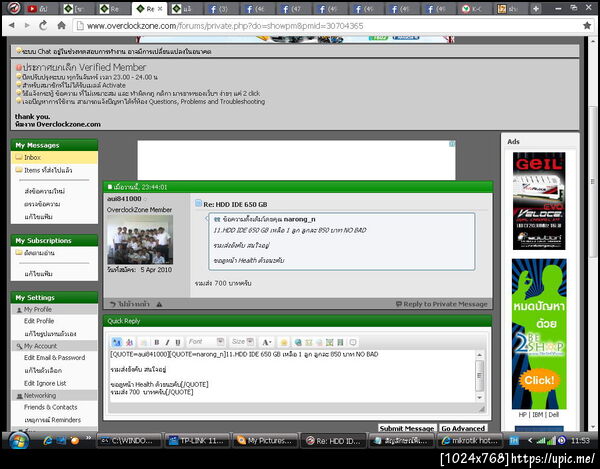The width and height of the screenshot is (600, 469).
Task: Toggle italic formatting in Quick Reply
Action: pyautogui.click(x=167, y=342)
